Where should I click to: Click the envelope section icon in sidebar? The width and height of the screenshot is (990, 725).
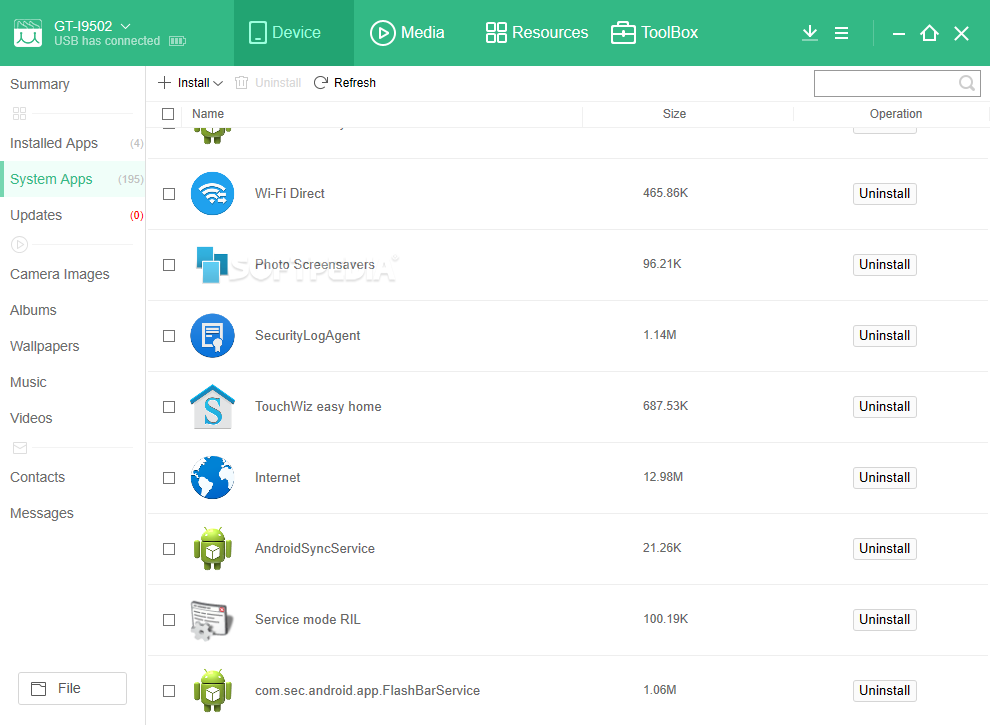[20, 448]
